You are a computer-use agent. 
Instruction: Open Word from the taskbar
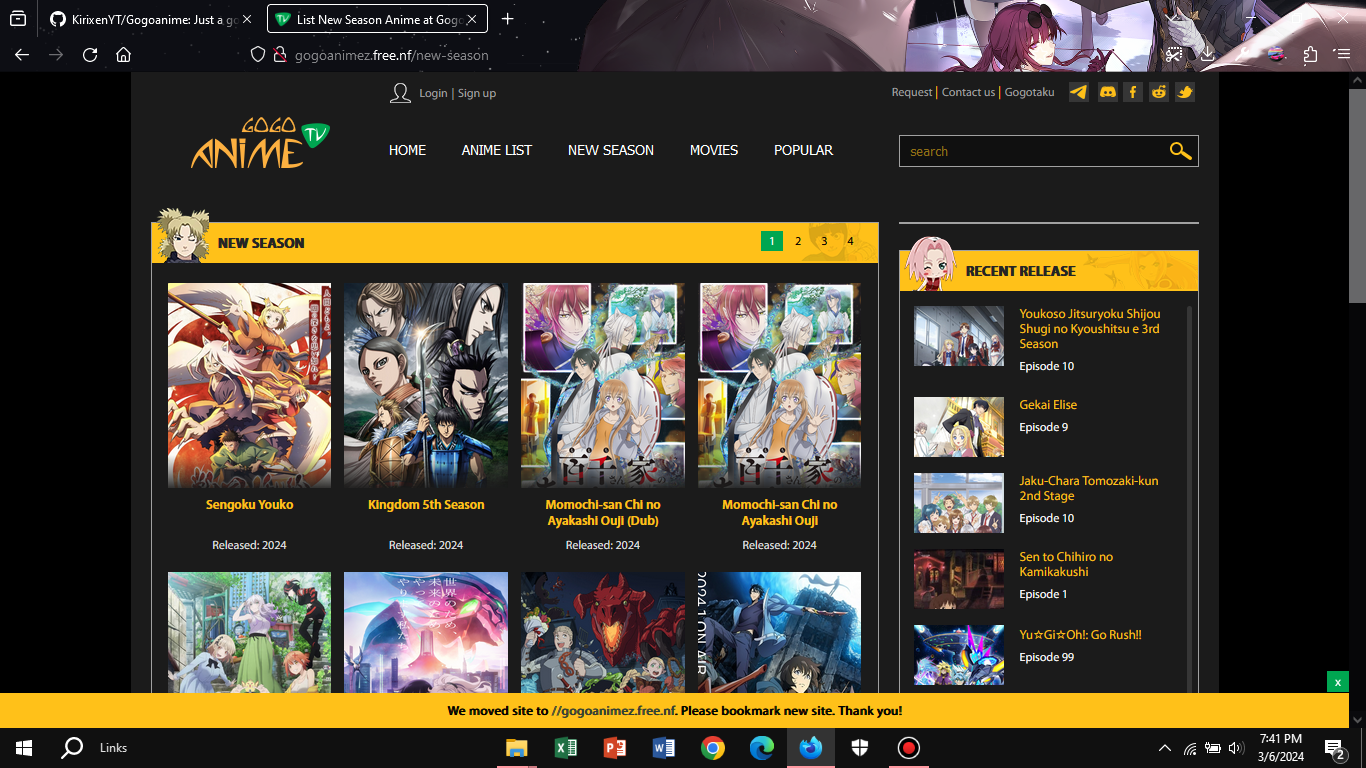[x=664, y=748]
